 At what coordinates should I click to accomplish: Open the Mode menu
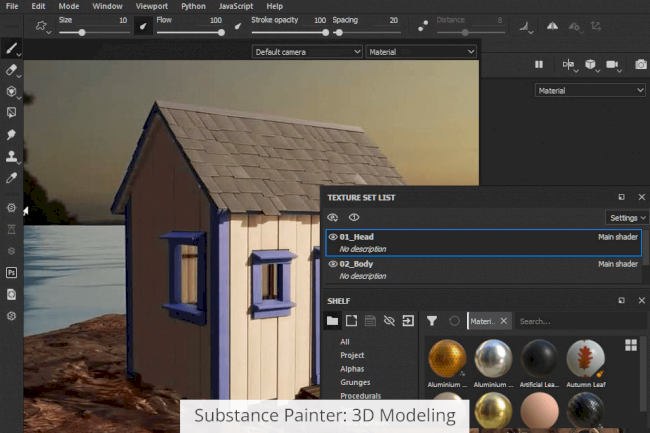tap(69, 6)
